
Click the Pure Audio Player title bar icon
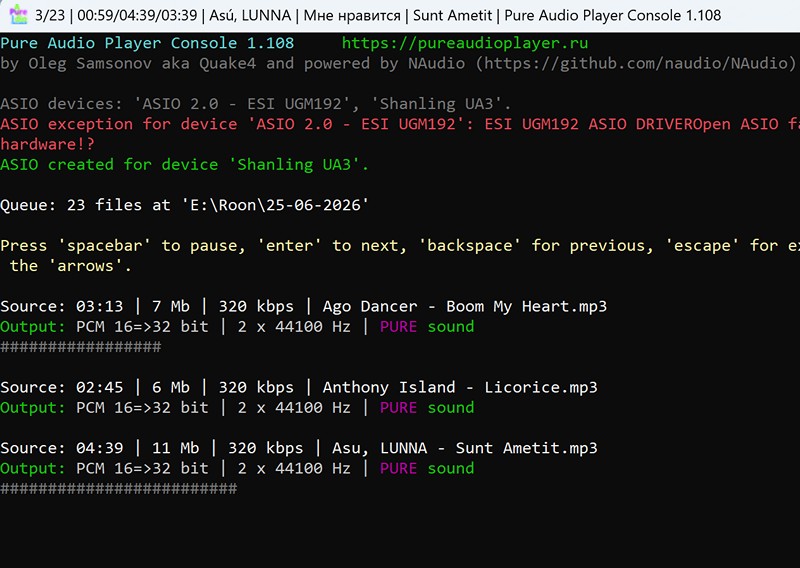pyautogui.click(x=18, y=14)
